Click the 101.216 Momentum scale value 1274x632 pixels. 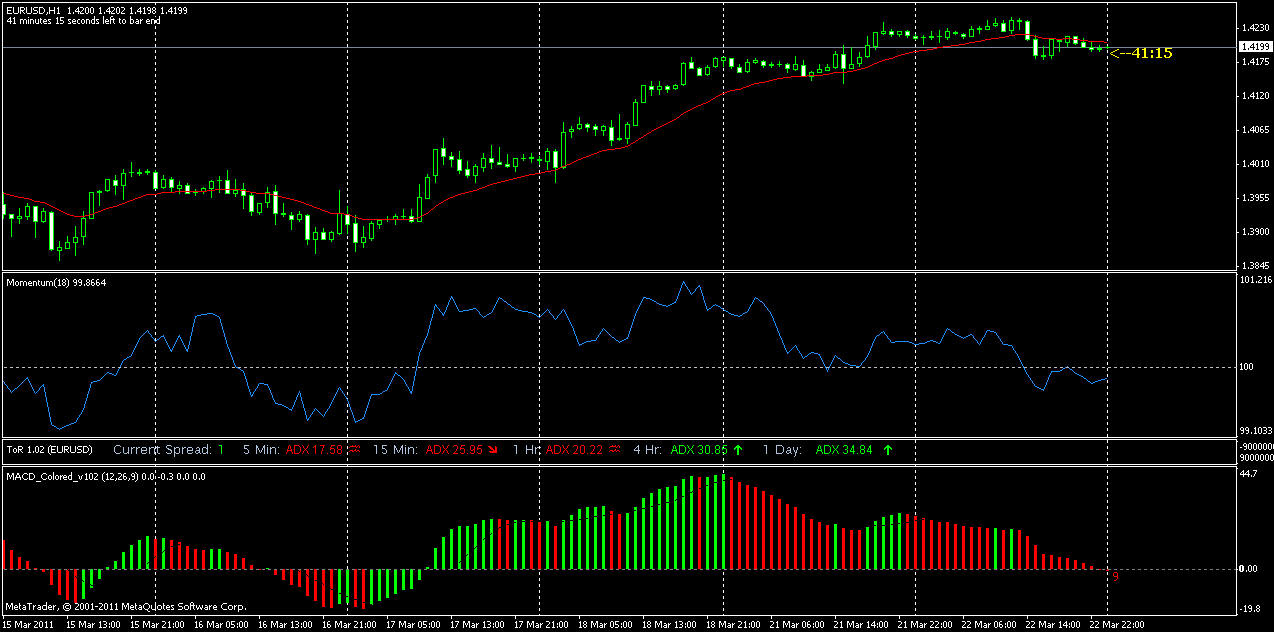click(x=1255, y=280)
